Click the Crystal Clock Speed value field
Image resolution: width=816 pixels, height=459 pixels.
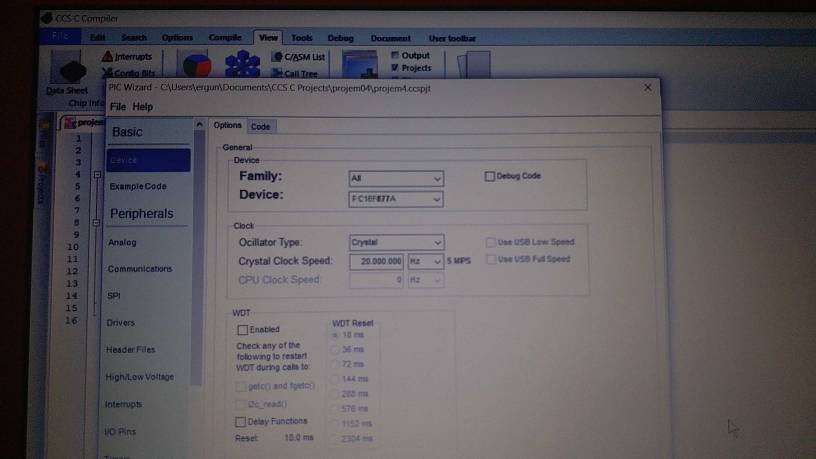[376, 261]
